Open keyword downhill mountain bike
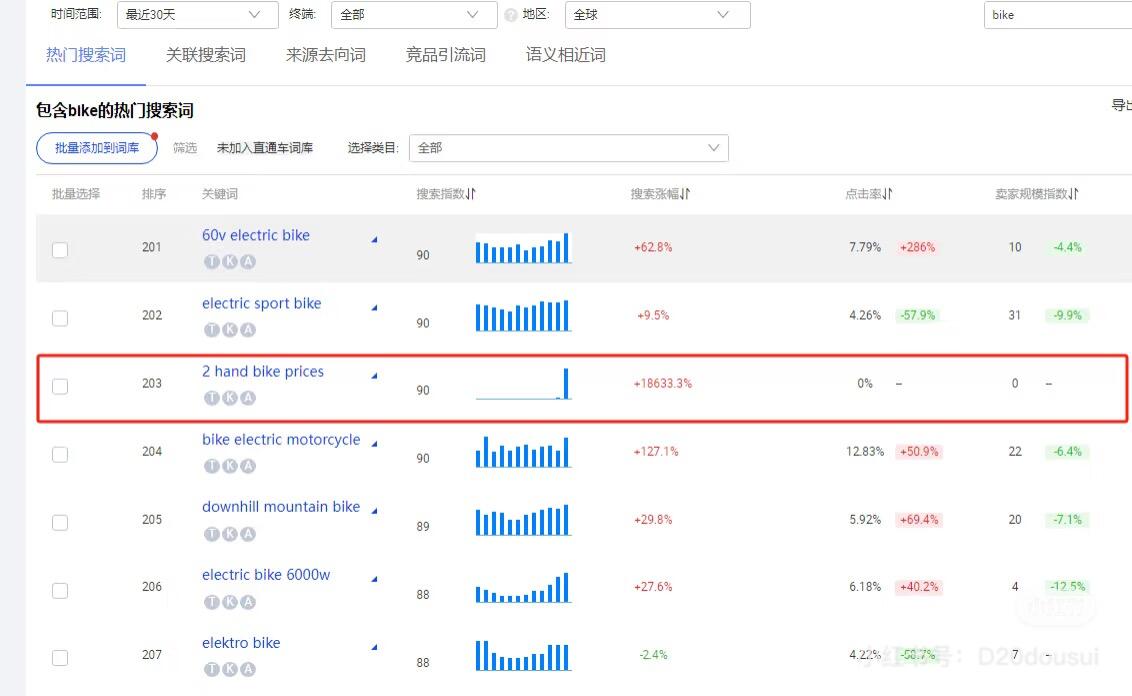This screenshot has width=1132, height=696. tap(281, 507)
